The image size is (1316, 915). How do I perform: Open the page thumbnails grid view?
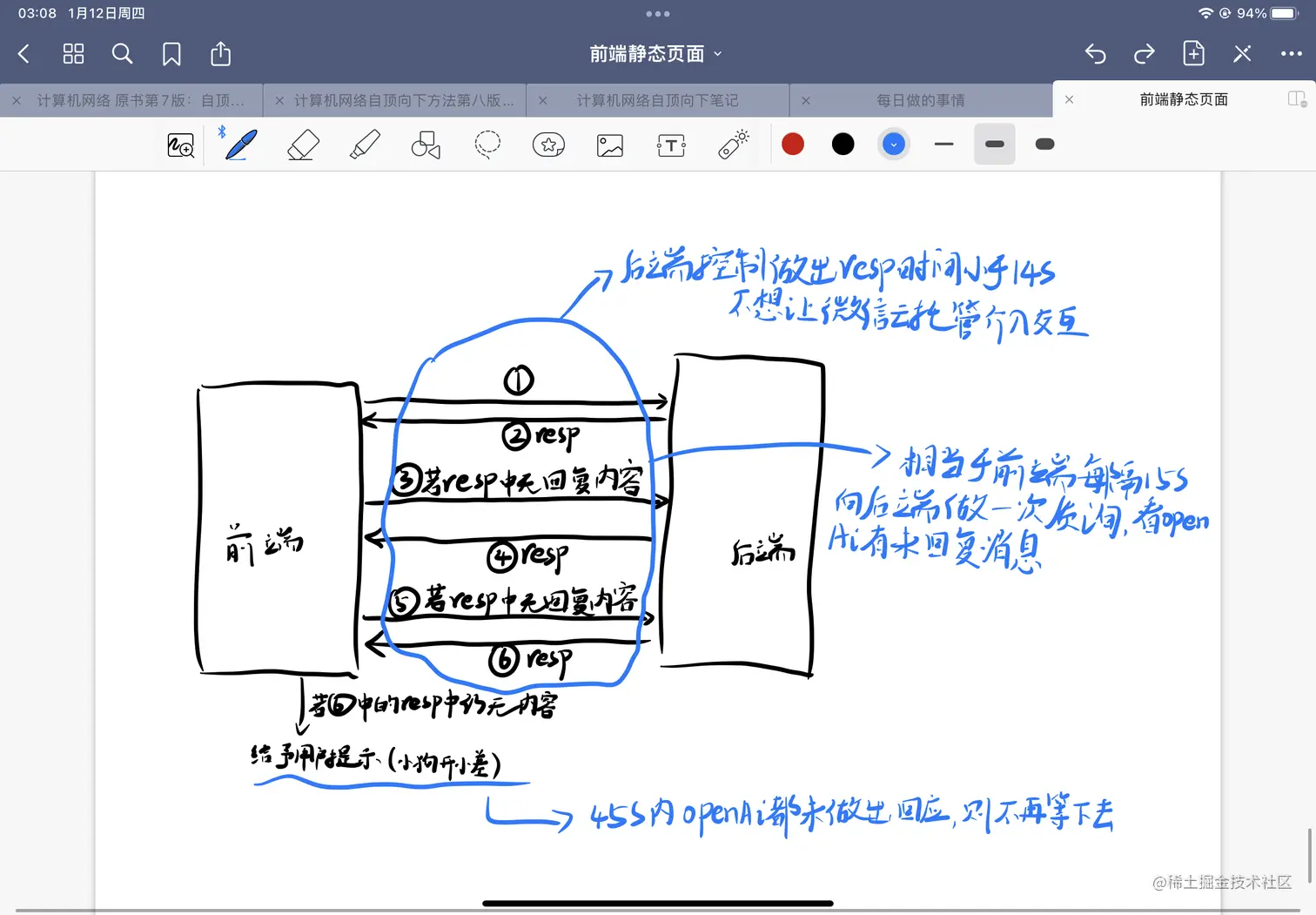73,54
